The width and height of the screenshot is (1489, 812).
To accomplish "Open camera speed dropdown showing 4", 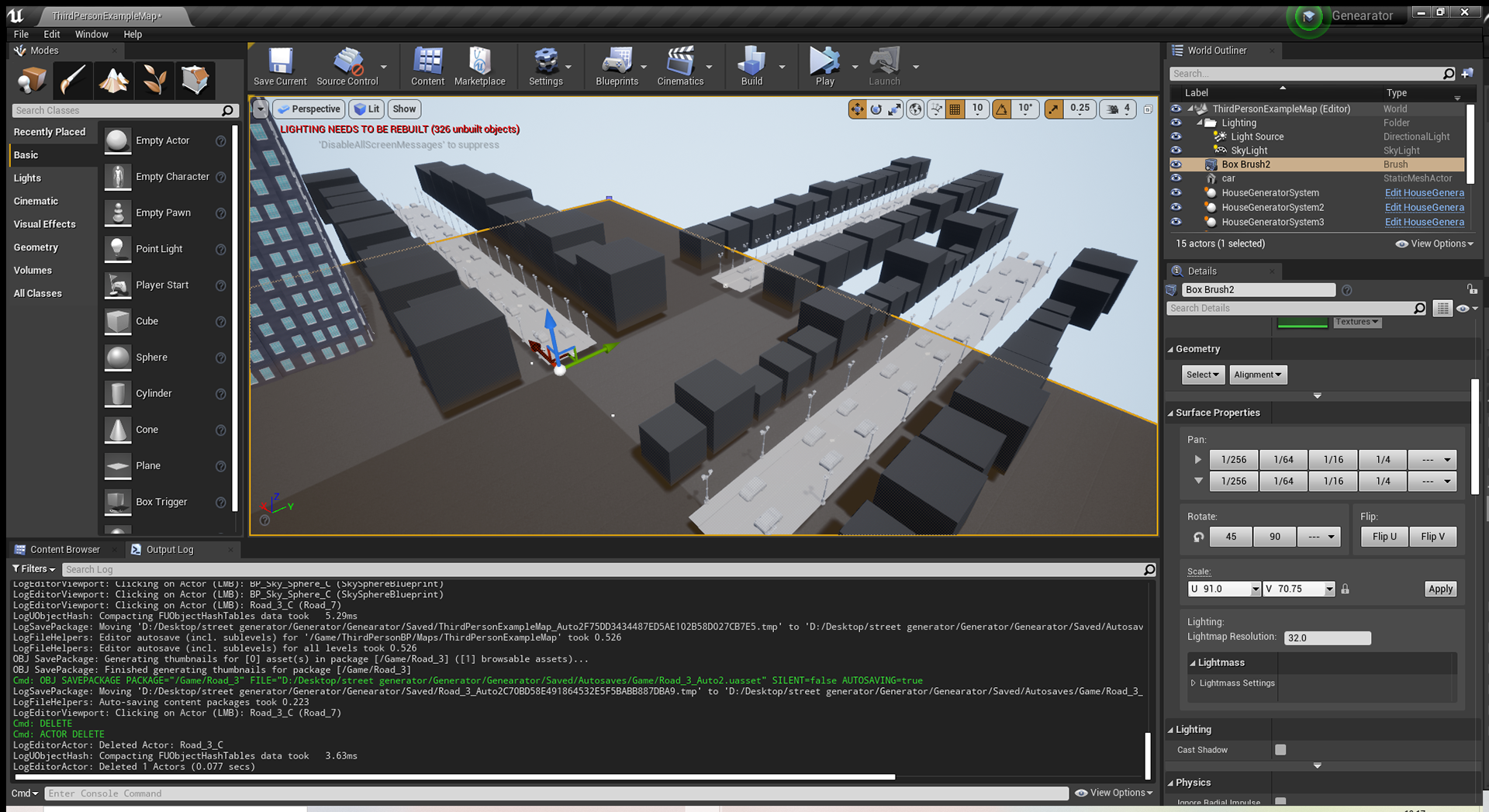I will pyautogui.click(x=1119, y=109).
